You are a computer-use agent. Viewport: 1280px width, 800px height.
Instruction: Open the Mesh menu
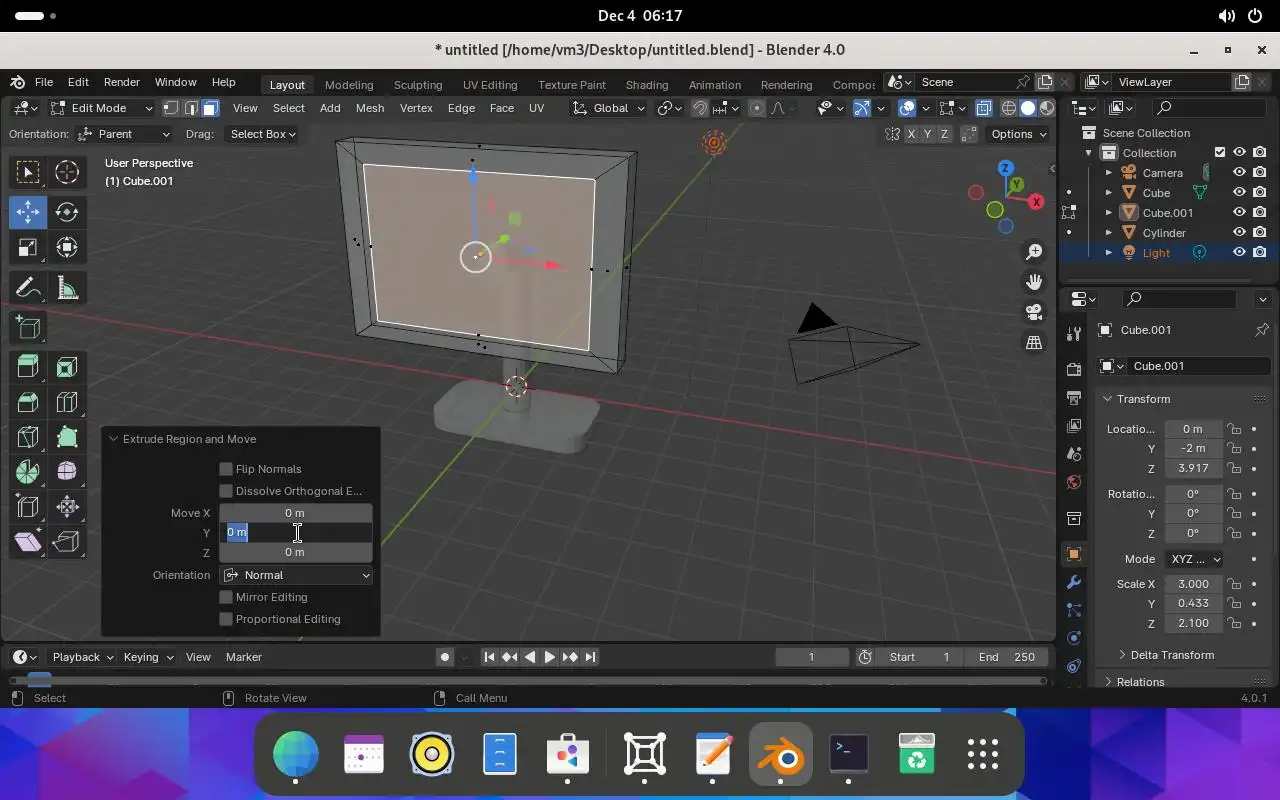tap(370, 108)
